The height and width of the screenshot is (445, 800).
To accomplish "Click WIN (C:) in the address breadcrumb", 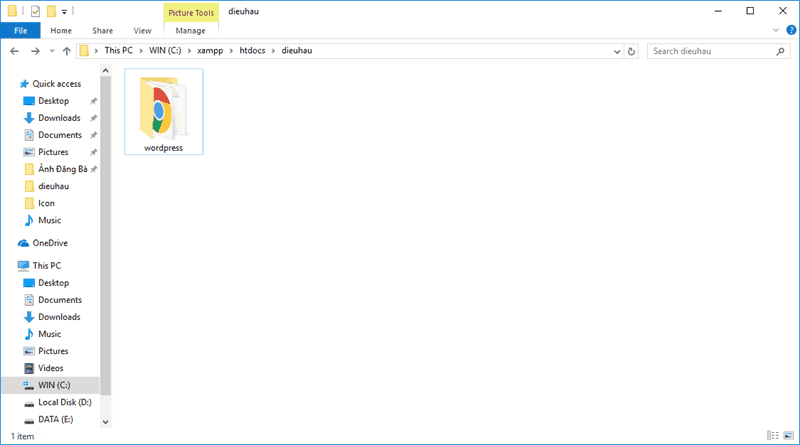I will tap(165, 51).
